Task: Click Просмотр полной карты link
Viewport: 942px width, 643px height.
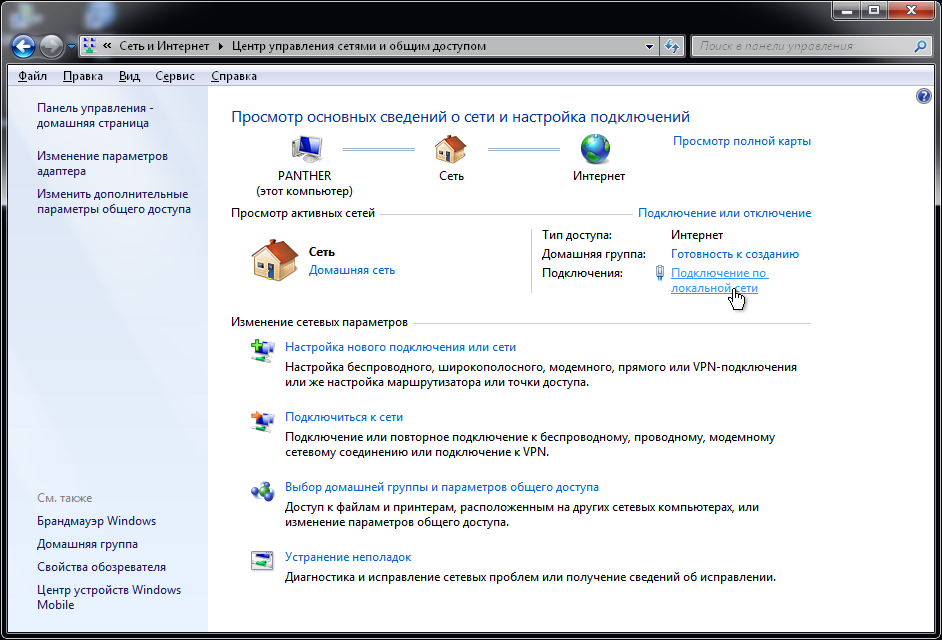Action: pyautogui.click(x=741, y=141)
